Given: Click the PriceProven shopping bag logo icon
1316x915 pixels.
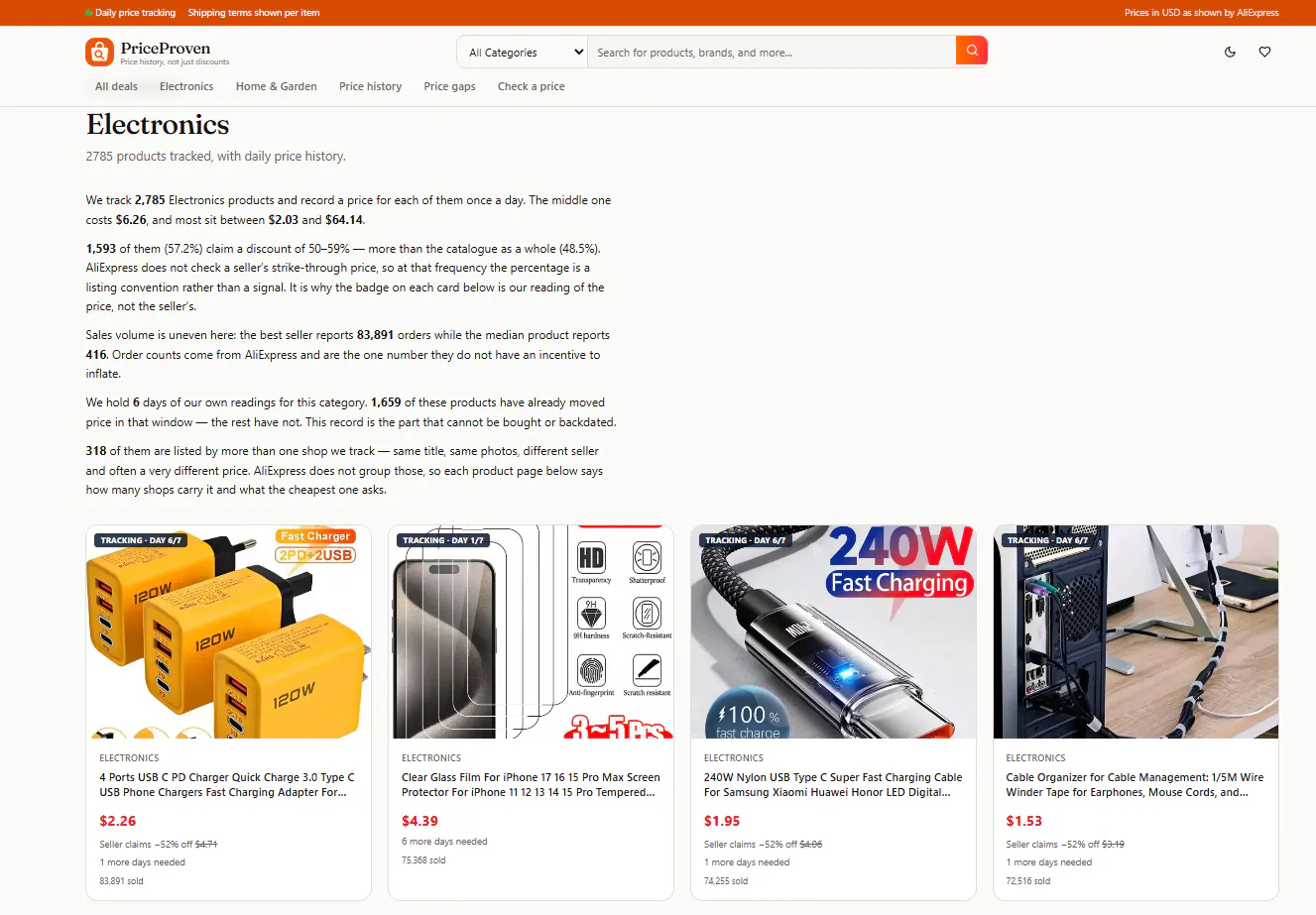Looking at the screenshot, I should pyautogui.click(x=99, y=52).
